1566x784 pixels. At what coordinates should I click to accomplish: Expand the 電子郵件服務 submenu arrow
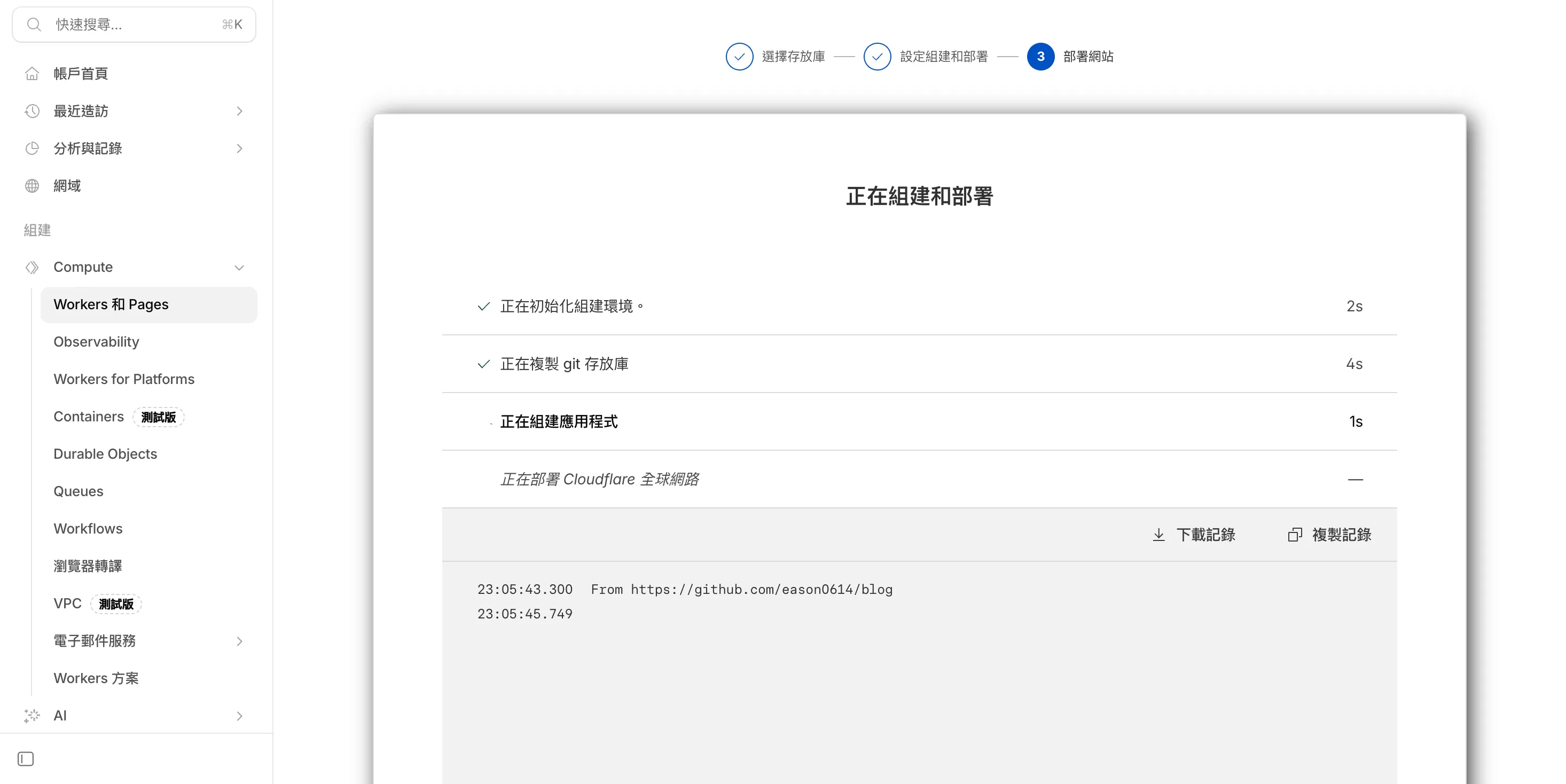point(239,641)
